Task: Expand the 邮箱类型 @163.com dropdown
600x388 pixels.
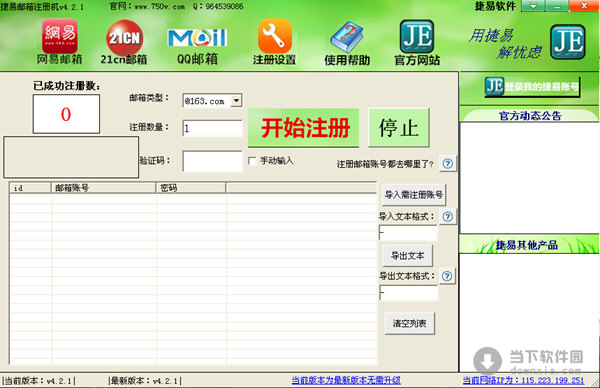Action: tap(237, 101)
